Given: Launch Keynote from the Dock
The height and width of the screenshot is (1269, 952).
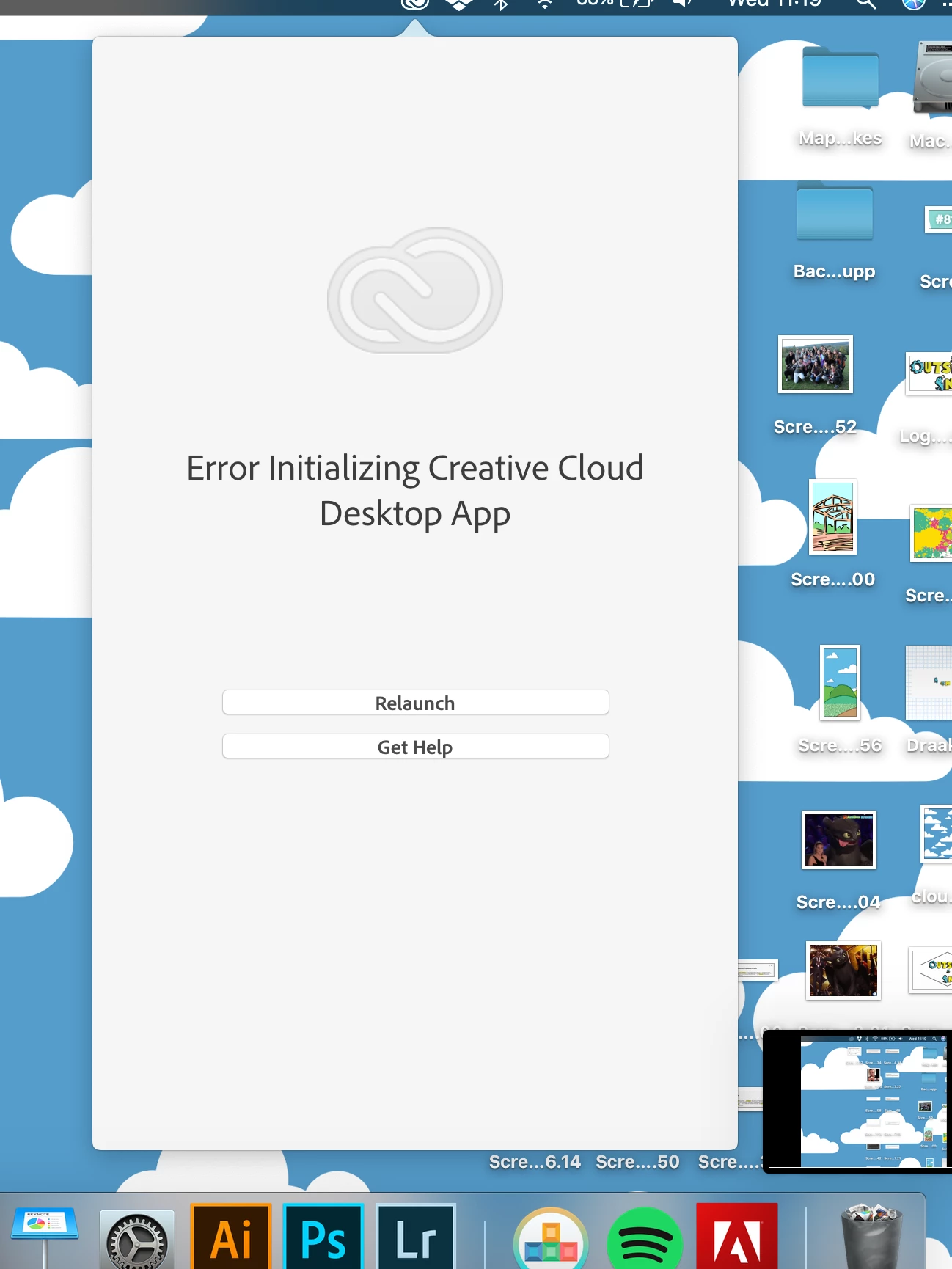Looking at the screenshot, I should (45, 1236).
